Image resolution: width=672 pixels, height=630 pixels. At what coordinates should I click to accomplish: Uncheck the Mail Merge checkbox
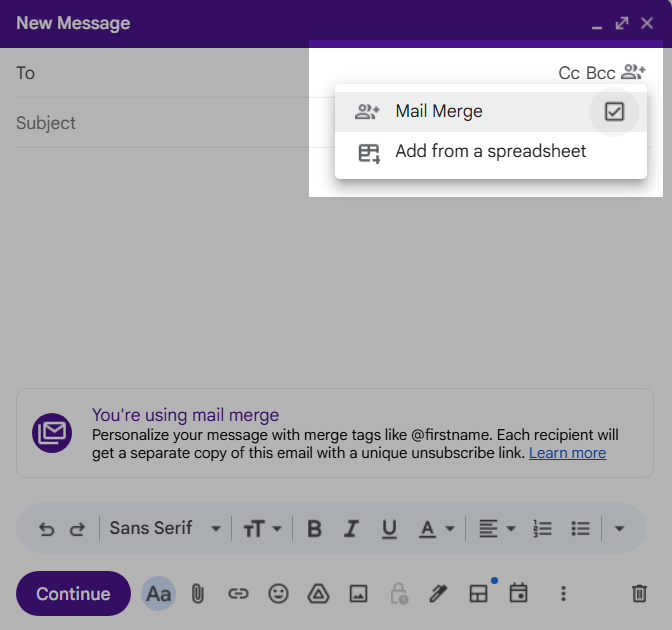(x=614, y=112)
